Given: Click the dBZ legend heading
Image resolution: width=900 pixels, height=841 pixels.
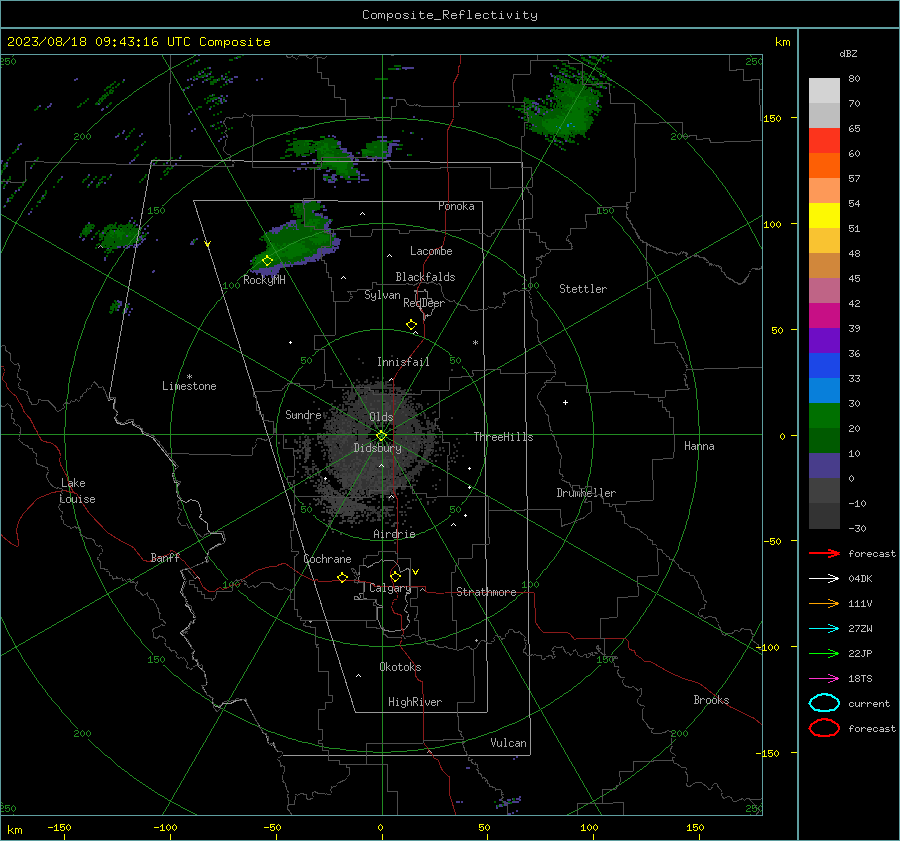Looking at the screenshot, I should coord(848,53).
